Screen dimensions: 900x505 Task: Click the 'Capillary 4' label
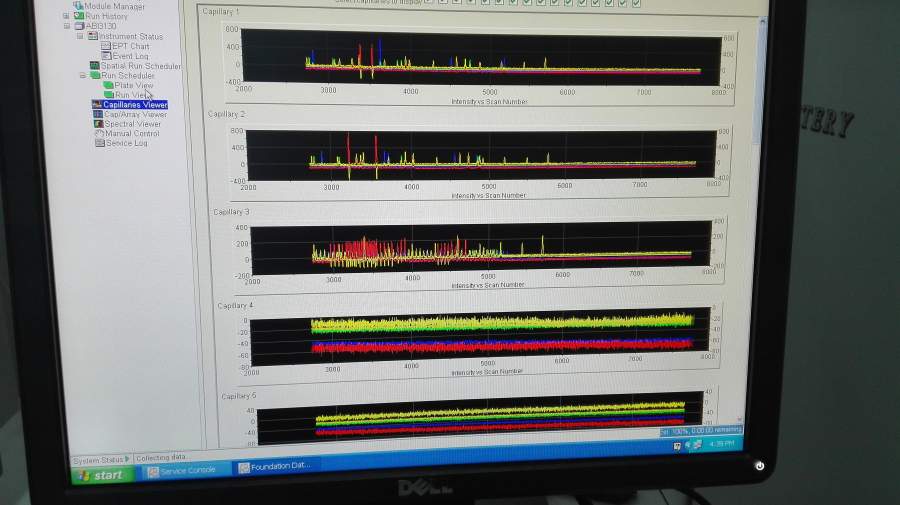point(235,306)
